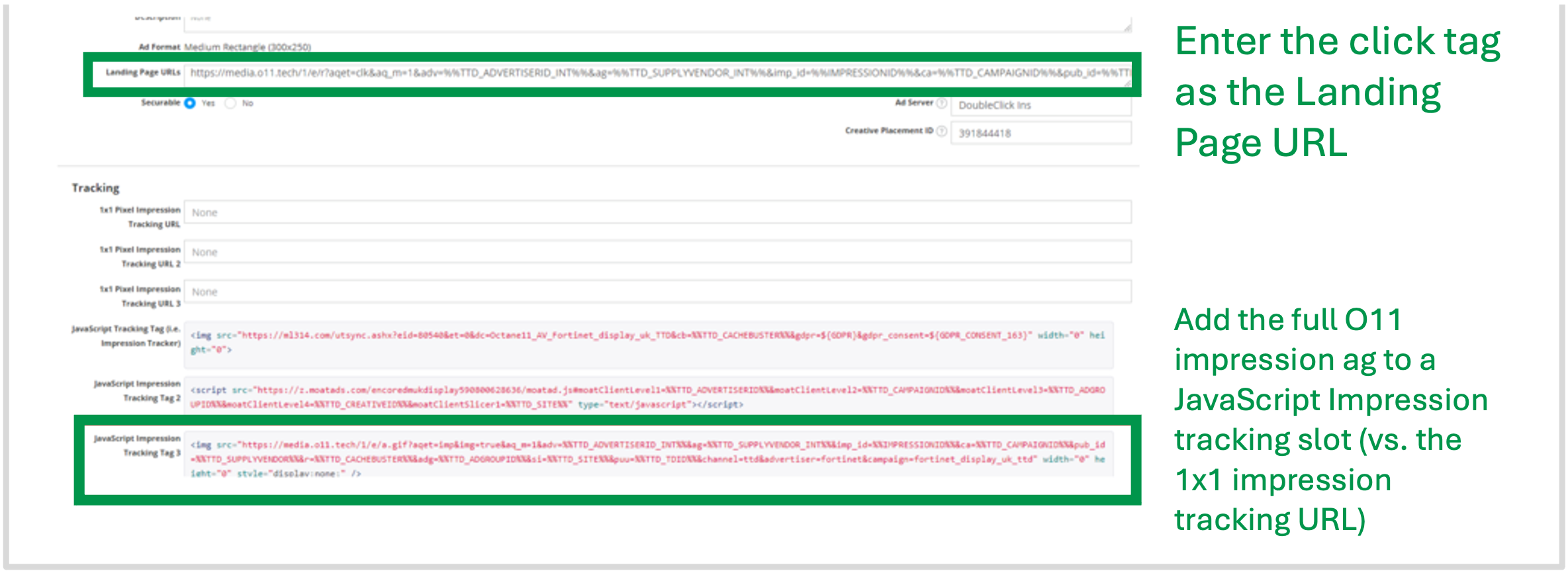Click the Securable label
This screenshot has width=1568, height=573.
[x=160, y=103]
